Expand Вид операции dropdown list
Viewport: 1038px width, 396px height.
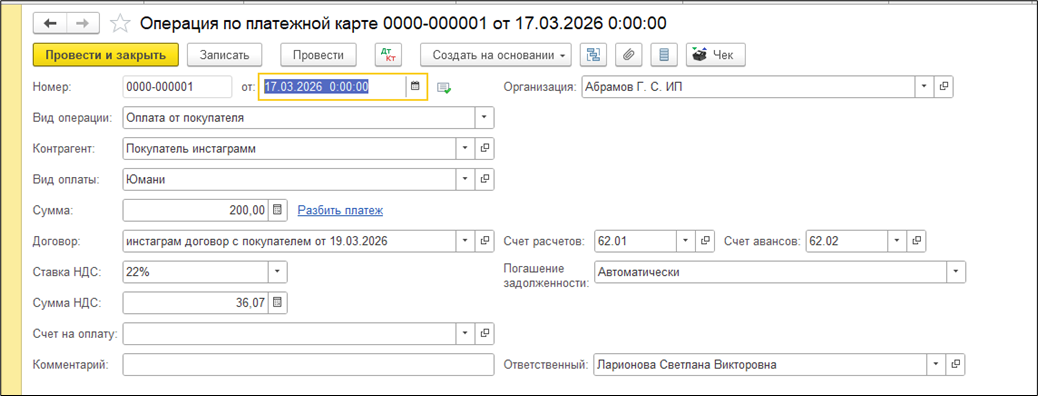(485, 118)
